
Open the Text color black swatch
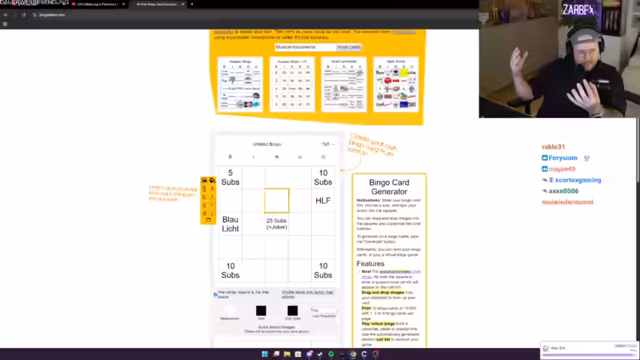tap(261, 311)
